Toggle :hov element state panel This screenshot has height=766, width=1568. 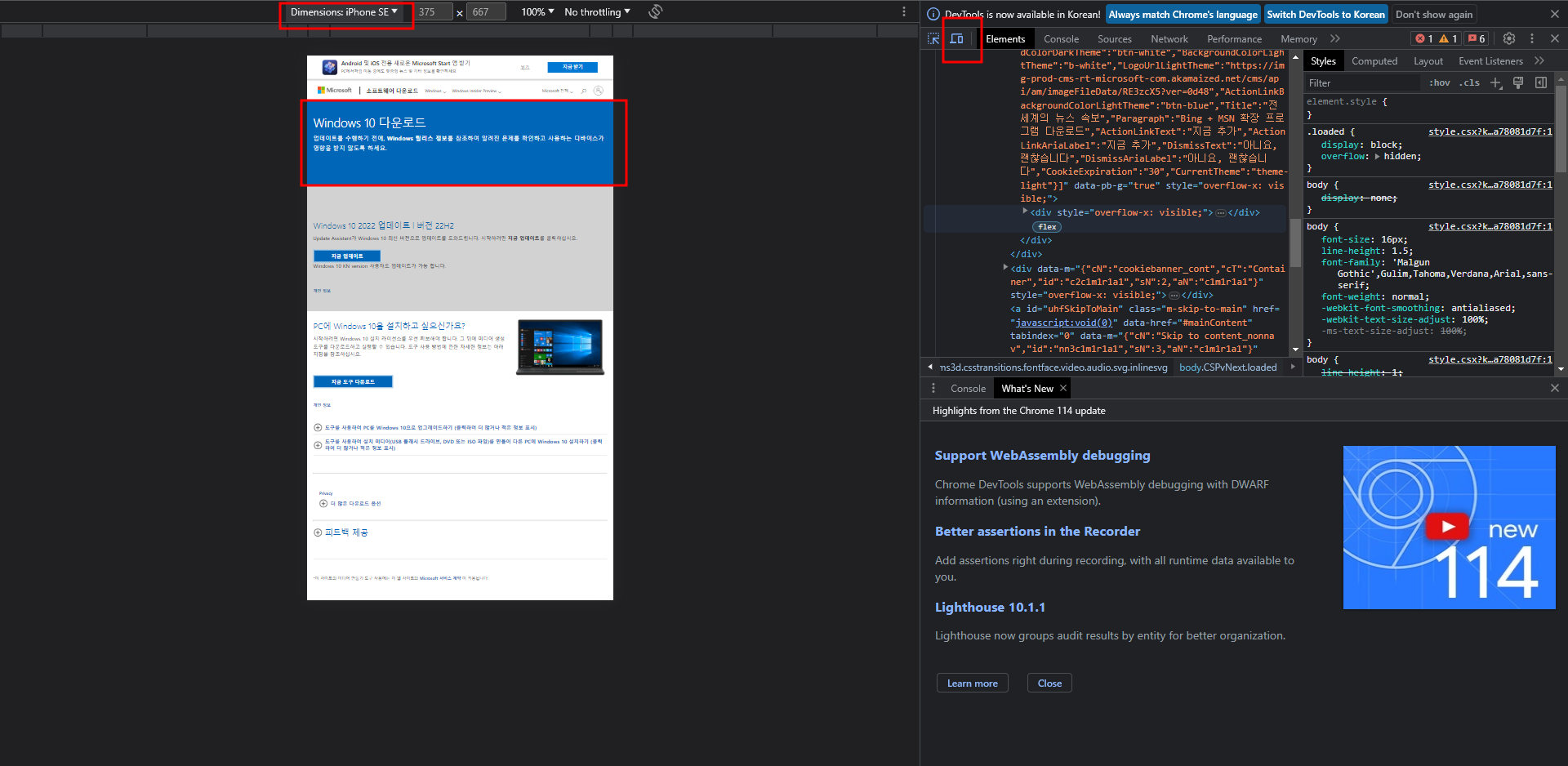[1440, 82]
